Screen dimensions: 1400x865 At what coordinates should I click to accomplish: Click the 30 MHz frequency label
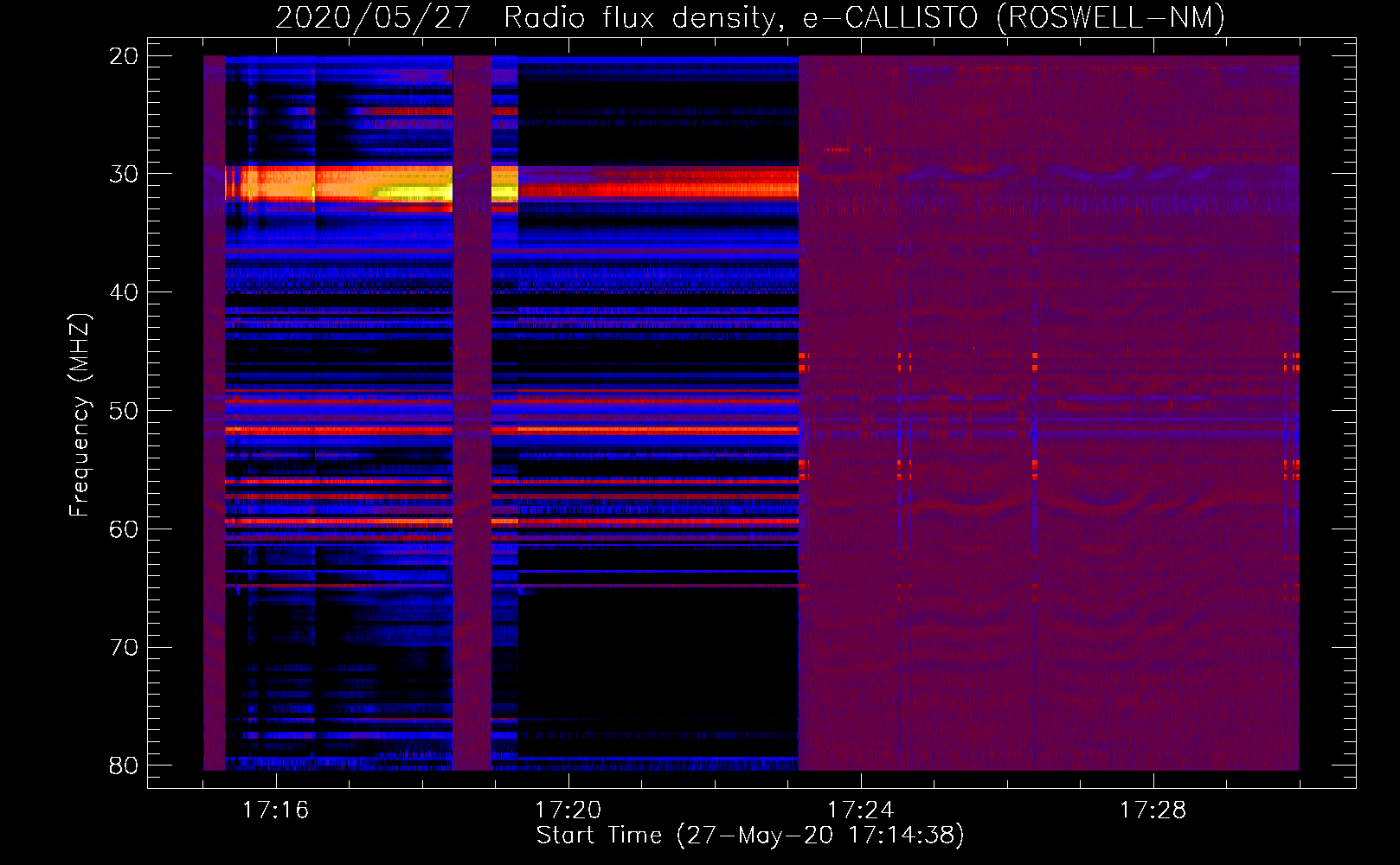(124, 174)
